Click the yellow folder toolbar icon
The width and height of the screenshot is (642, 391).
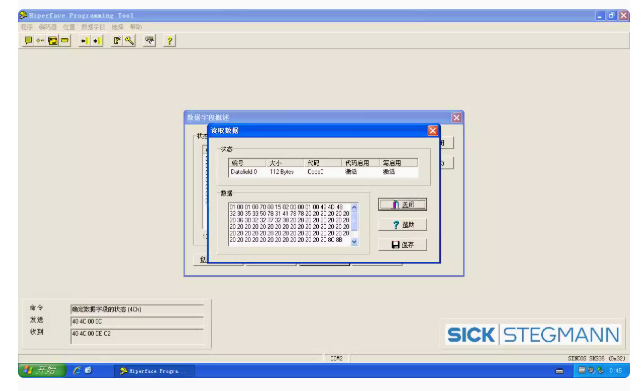pos(53,41)
